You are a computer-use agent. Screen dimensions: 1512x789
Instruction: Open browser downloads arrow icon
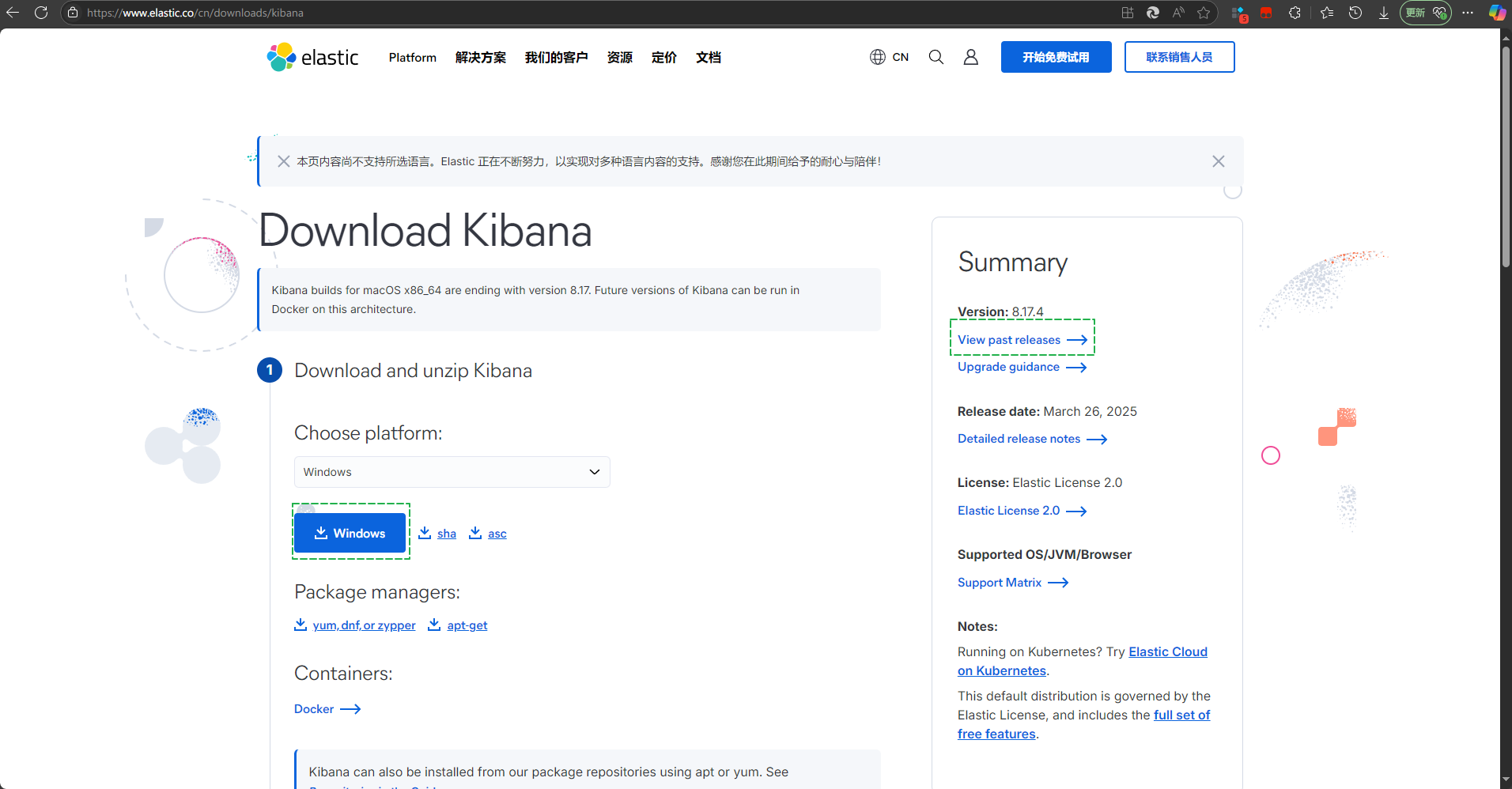coord(1384,13)
